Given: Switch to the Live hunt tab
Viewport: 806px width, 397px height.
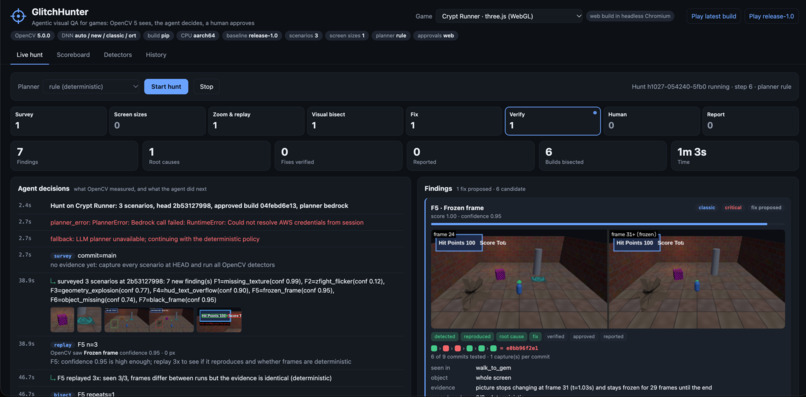Looking at the screenshot, I should point(29,55).
